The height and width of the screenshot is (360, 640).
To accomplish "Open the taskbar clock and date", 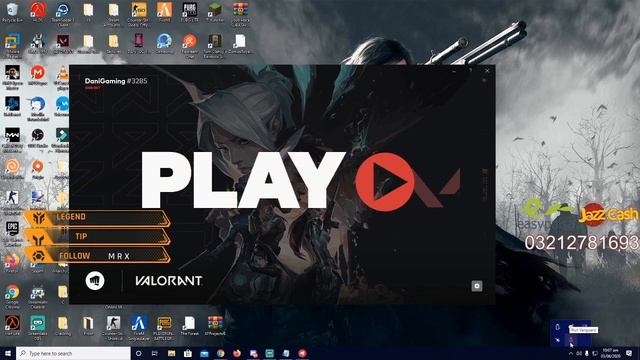I will click(610, 353).
